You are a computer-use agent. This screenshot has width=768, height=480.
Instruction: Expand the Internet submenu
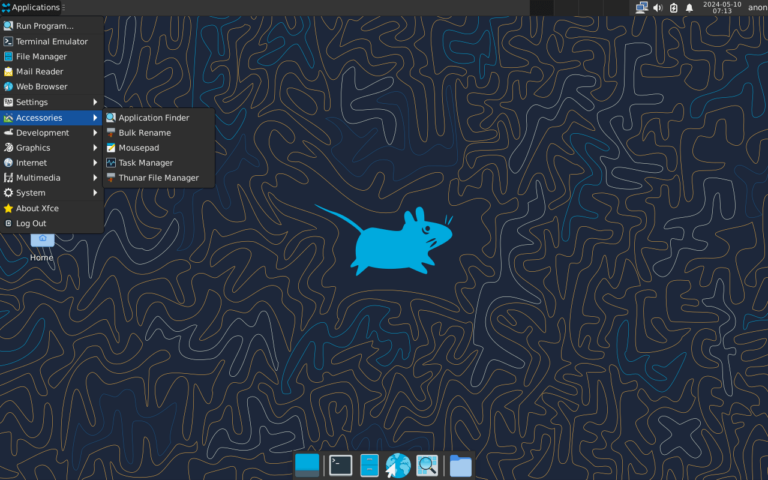52,163
